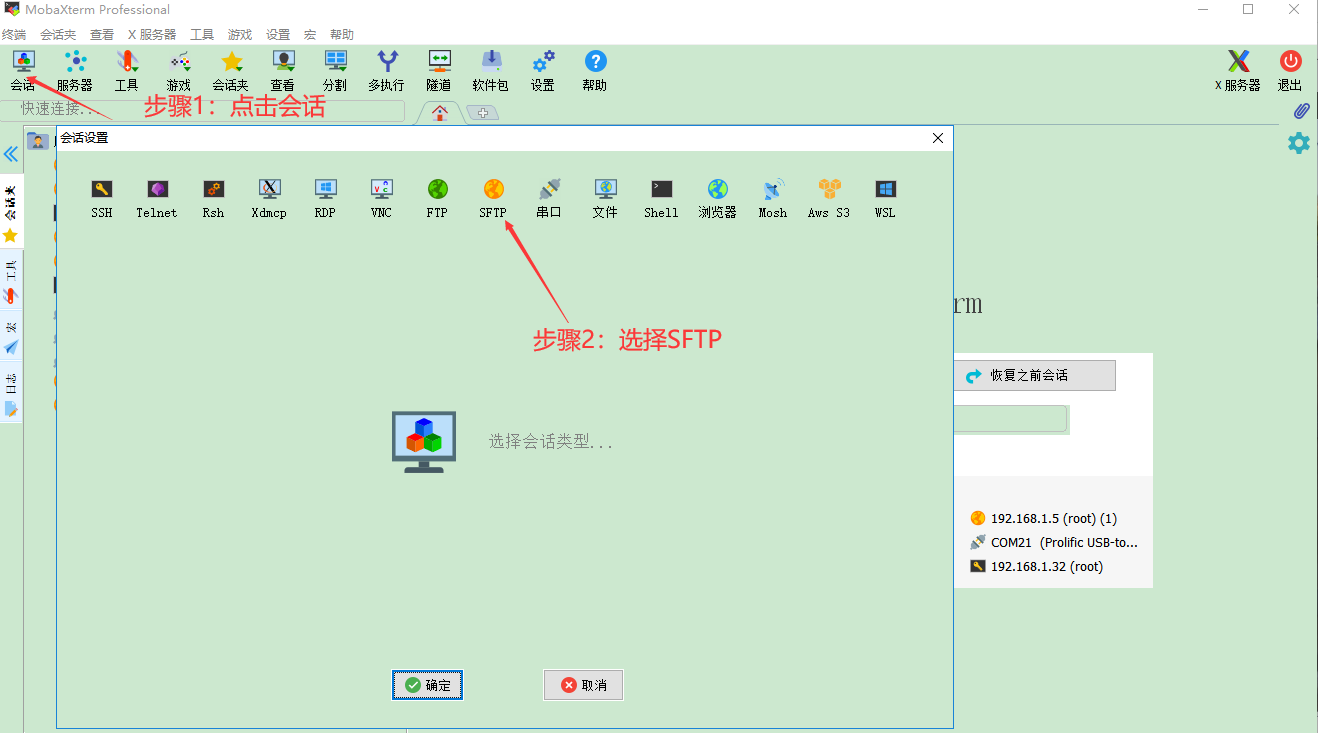Select the WSL session icon

885,197
